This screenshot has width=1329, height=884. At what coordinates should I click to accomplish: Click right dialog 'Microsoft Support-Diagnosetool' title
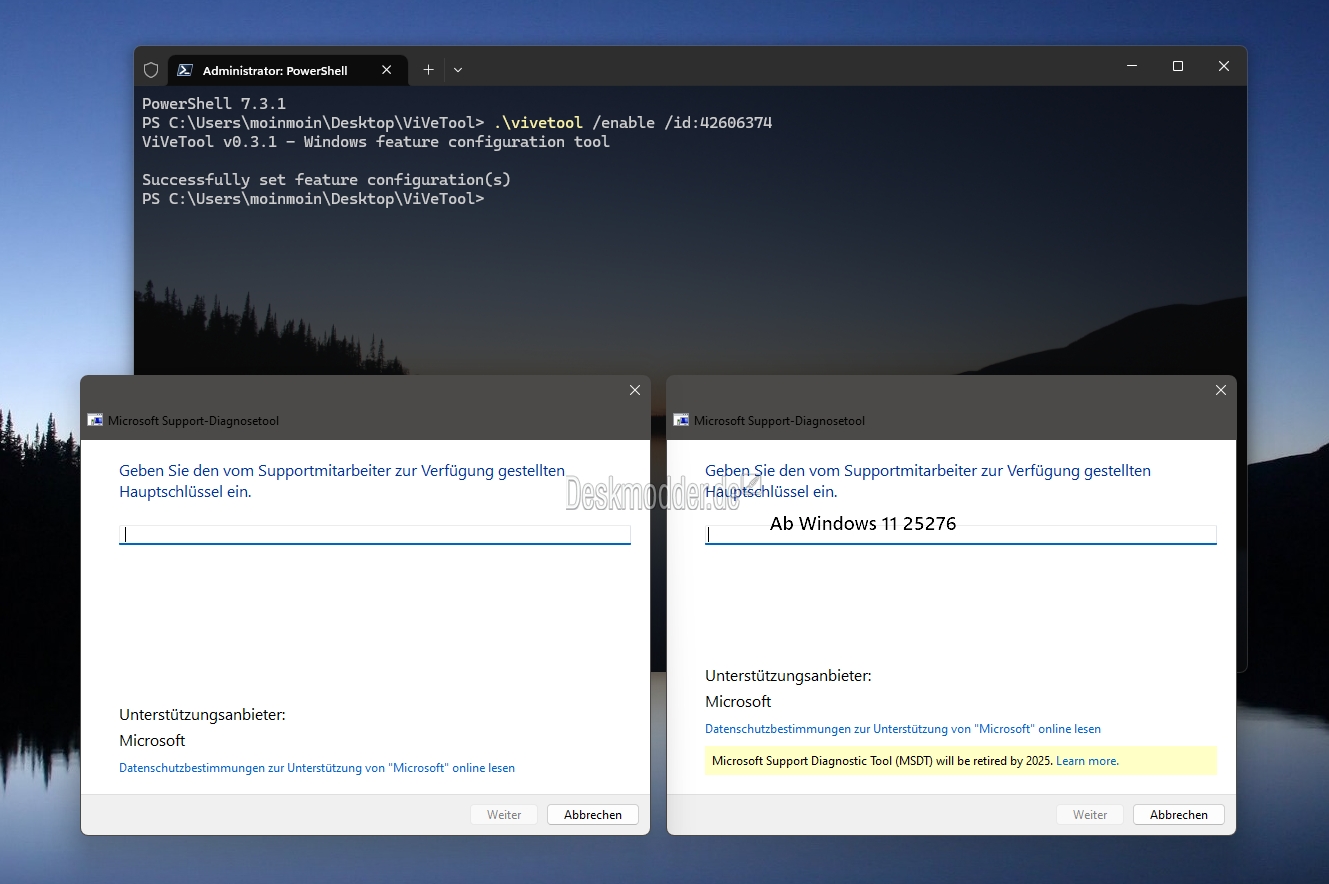coord(780,421)
